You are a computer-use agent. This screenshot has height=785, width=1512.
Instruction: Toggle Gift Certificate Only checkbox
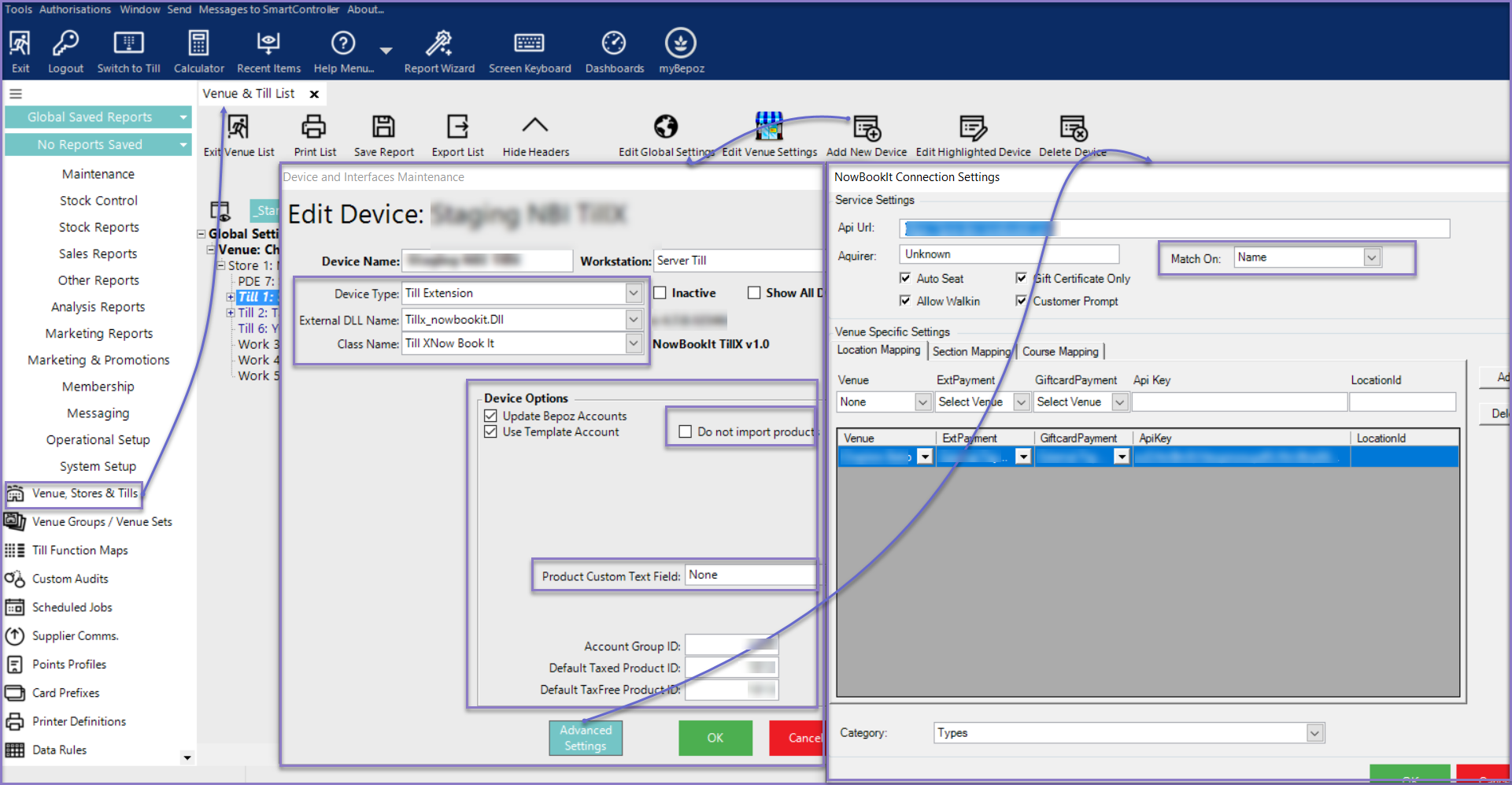(x=1021, y=278)
